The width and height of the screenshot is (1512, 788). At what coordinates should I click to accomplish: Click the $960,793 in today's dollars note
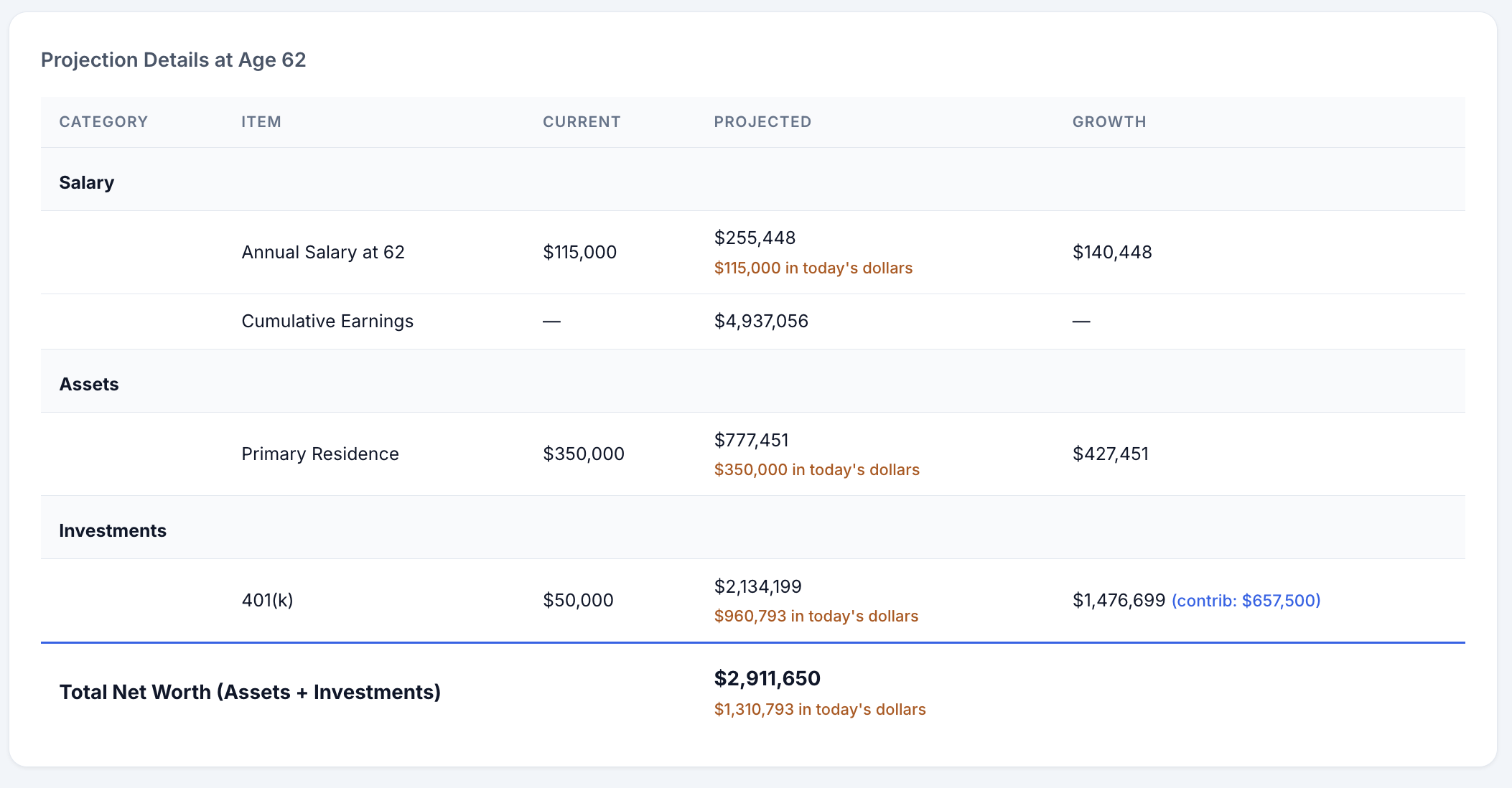click(x=816, y=616)
